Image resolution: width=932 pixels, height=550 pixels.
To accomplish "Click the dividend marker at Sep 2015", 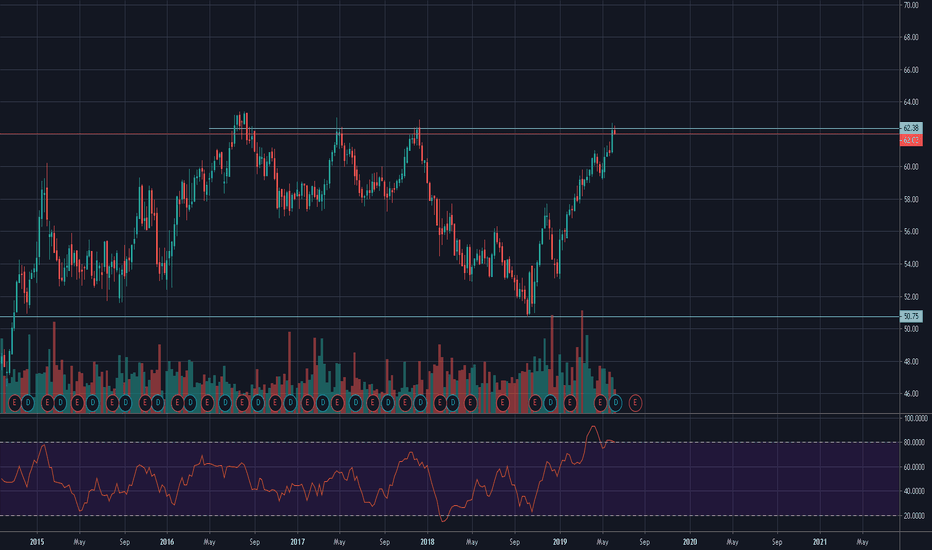I will point(125,403).
